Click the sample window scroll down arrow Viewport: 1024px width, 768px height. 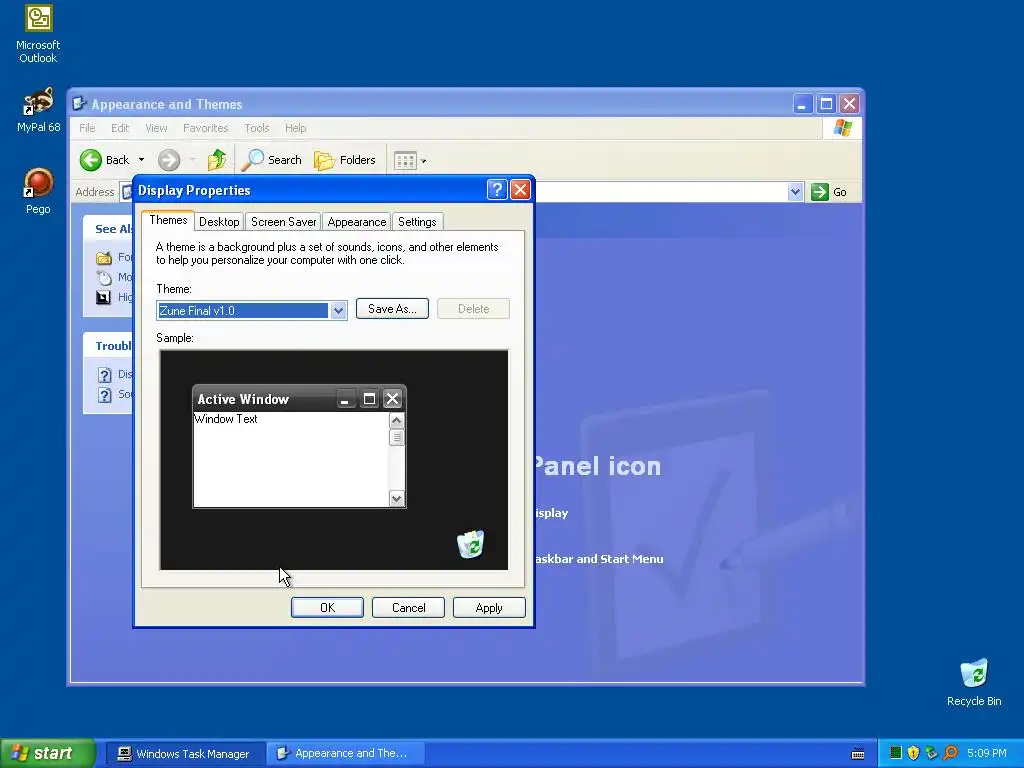tap(396, 499)
